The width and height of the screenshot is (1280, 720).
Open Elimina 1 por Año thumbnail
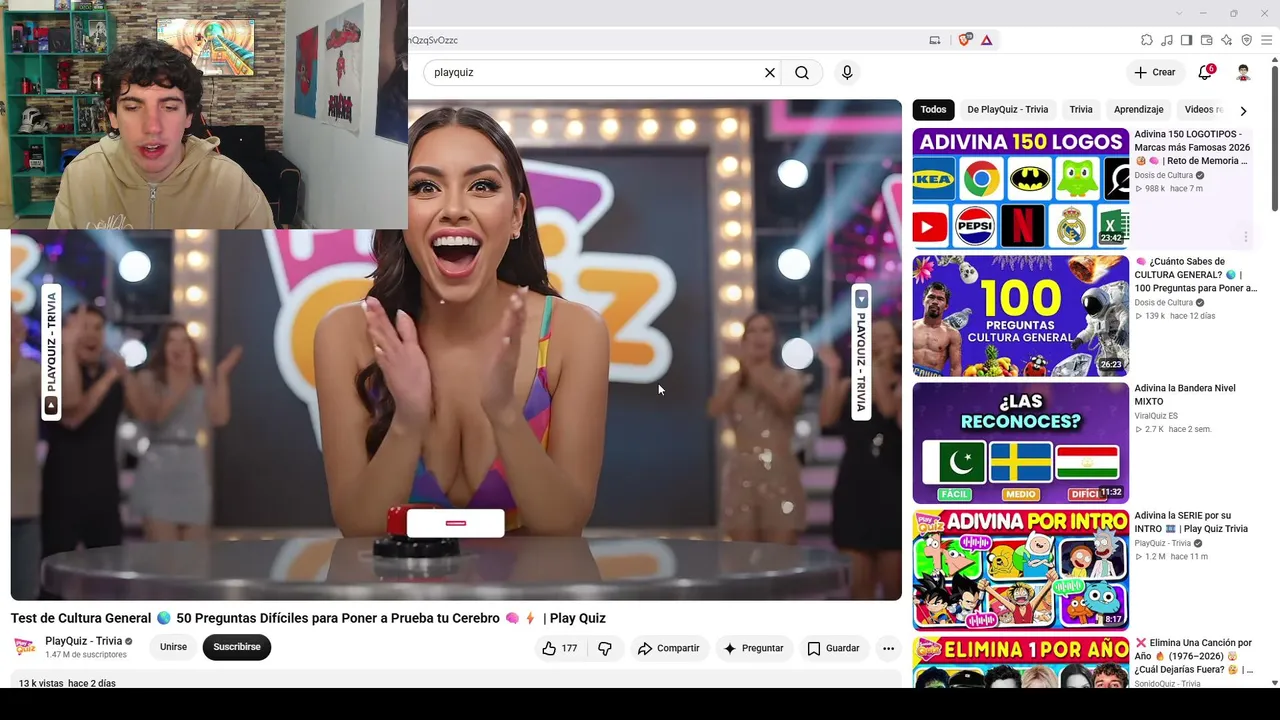pos(1020,662)
